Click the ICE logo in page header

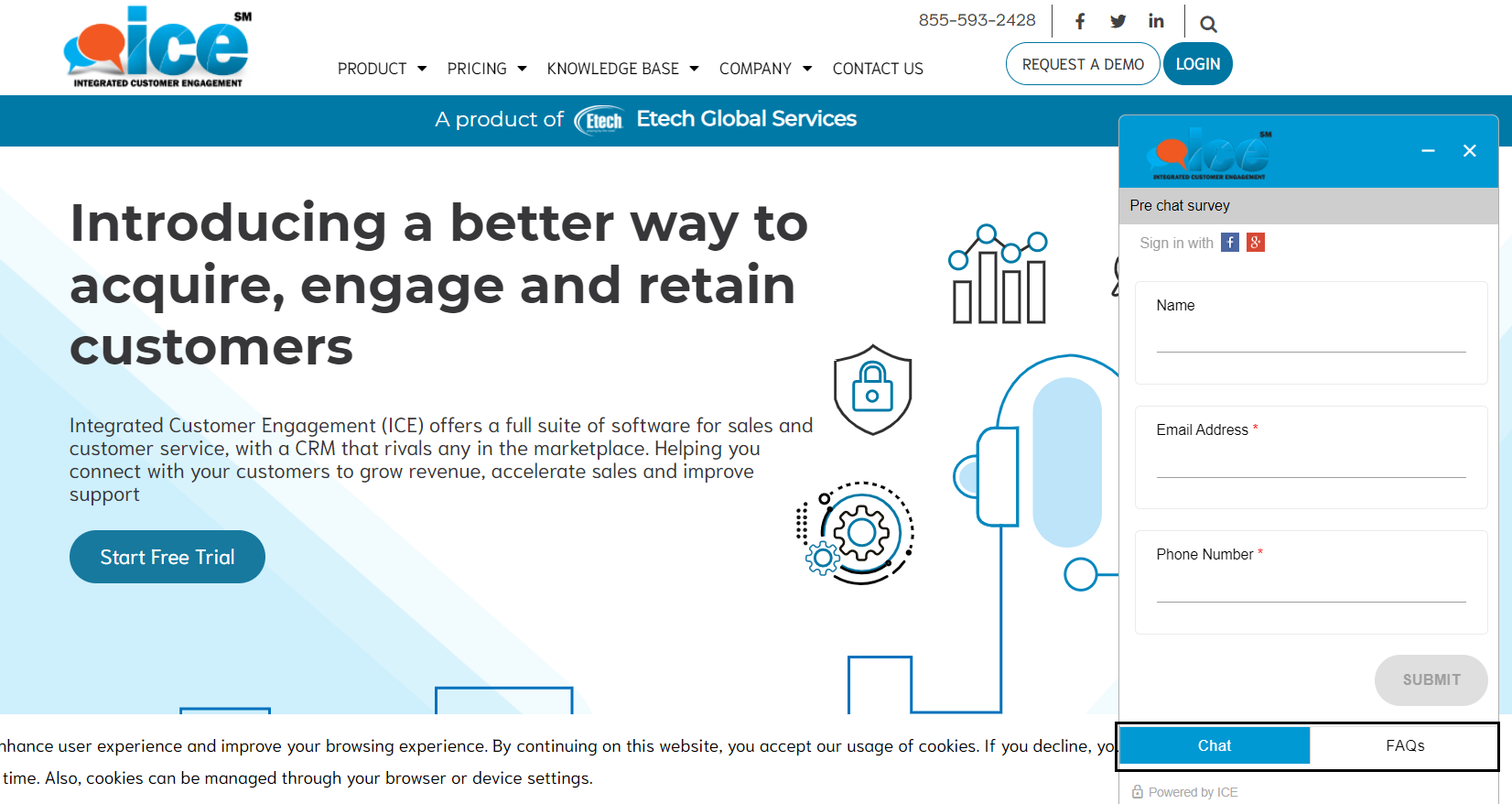pos(157,48)
